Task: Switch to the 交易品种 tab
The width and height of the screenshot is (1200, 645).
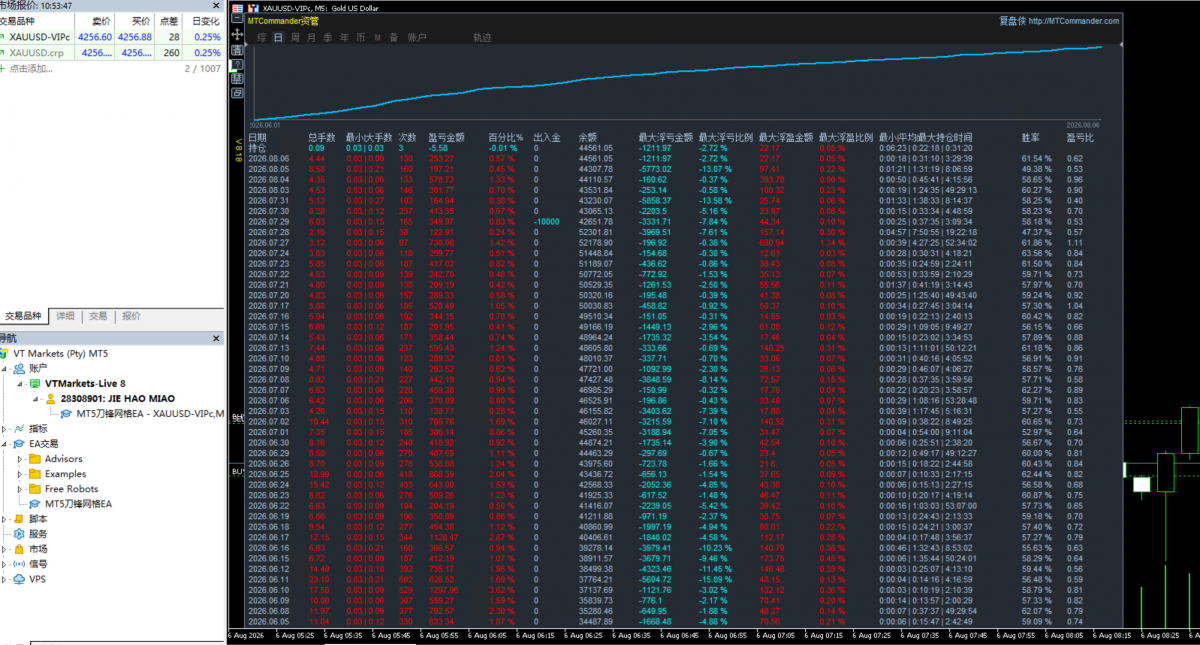Action: tap(24, 316)
